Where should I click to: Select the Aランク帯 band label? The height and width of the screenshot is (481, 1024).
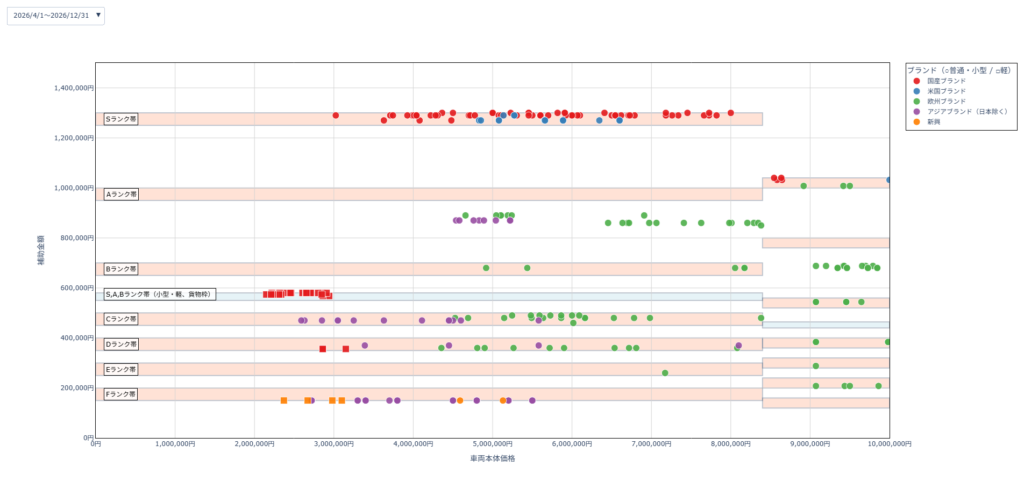point(121,194)
